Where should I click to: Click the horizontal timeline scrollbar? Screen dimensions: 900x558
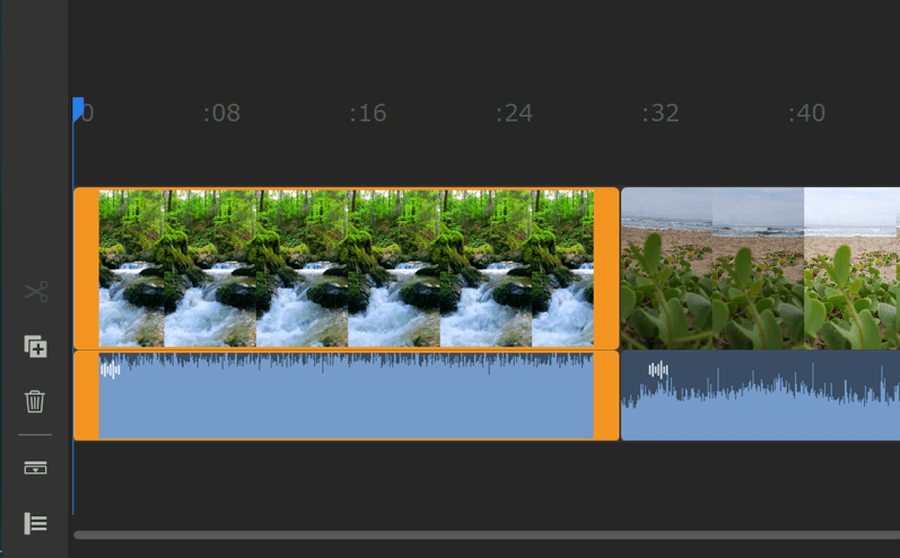[x=487, y=535]
